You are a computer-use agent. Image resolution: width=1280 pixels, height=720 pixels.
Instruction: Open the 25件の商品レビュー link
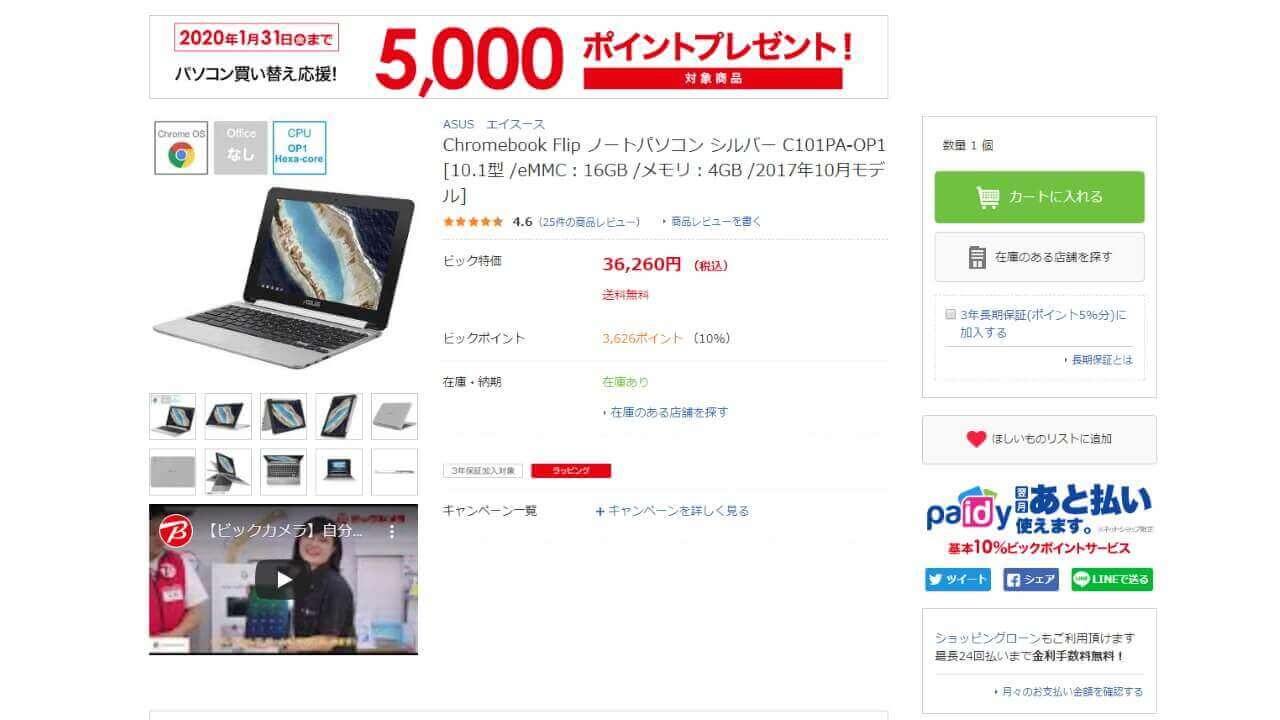pos(589,222)
